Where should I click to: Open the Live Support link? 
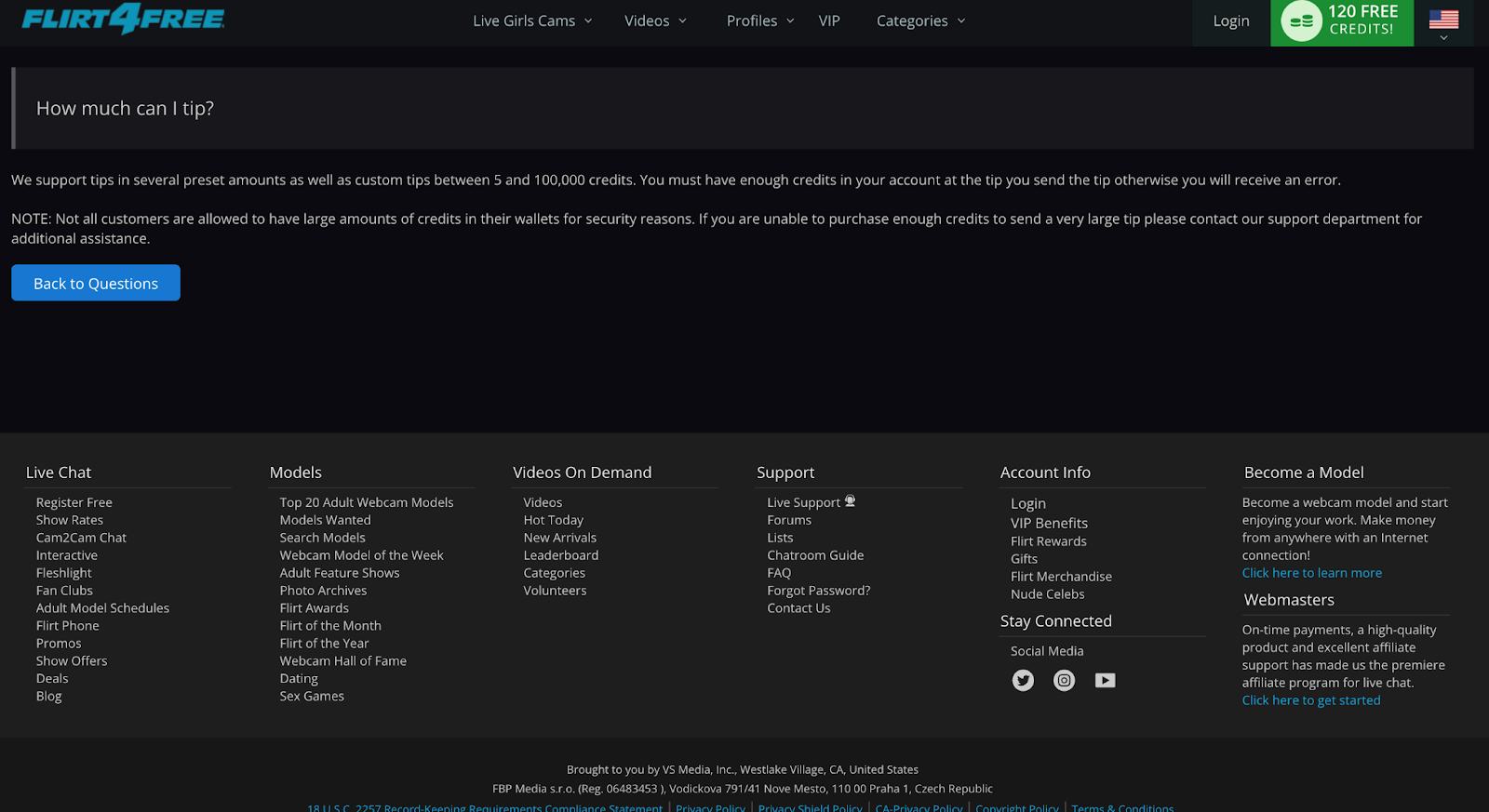click(x=804, y=502)
